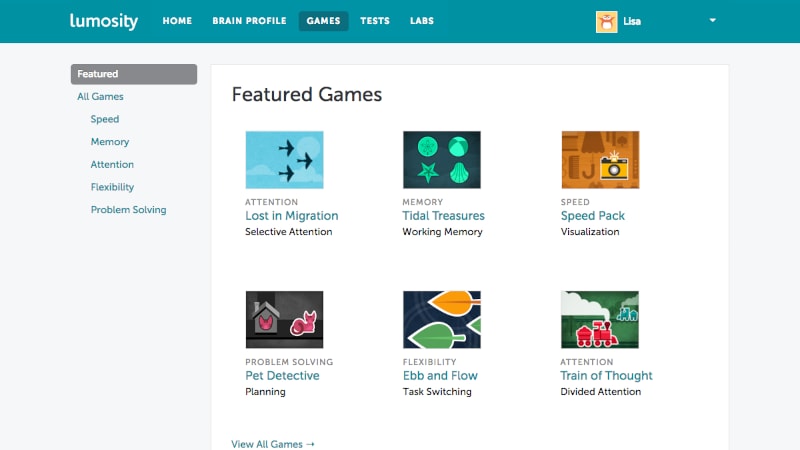The height and width of the screenshot is (450, 800).
Task: Open the Labs section
Action: pyautogui.click(x=422, y=21)
